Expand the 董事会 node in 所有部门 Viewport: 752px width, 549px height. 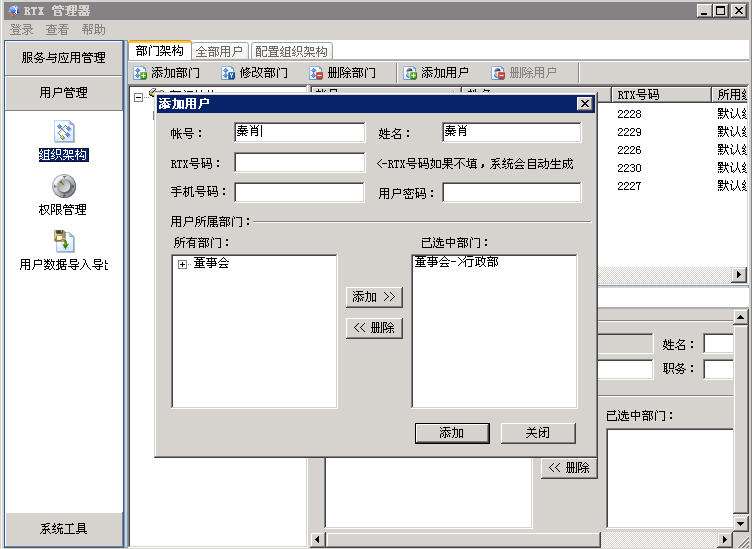[182, 264]
